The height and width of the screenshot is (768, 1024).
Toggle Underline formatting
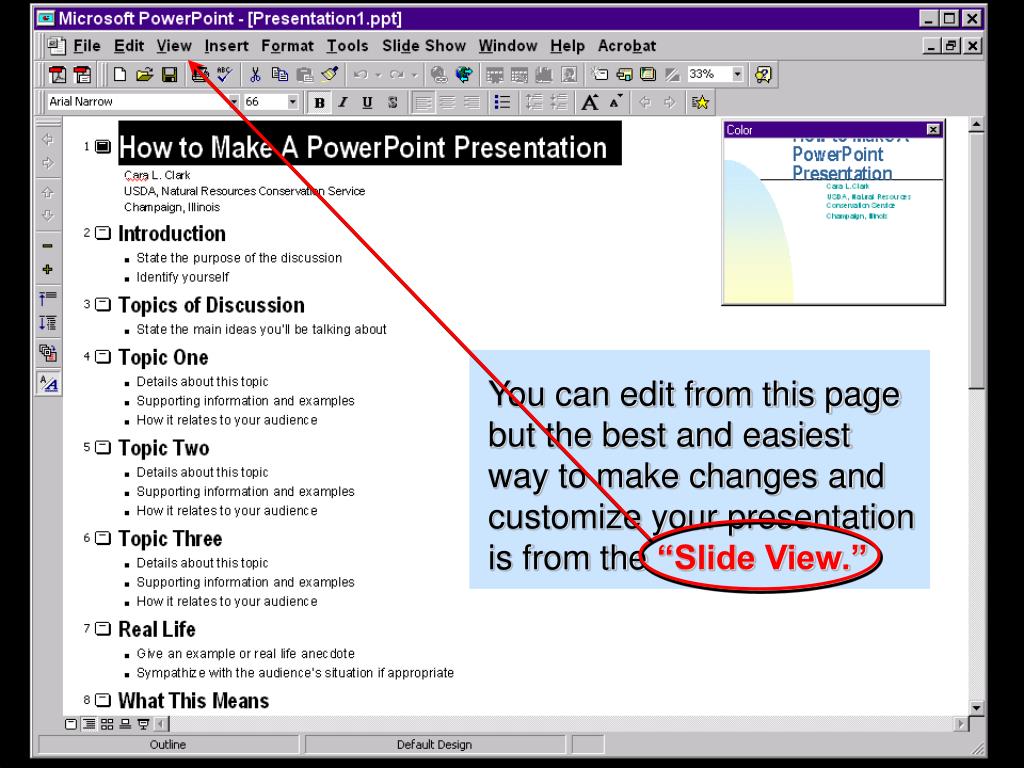367,103
